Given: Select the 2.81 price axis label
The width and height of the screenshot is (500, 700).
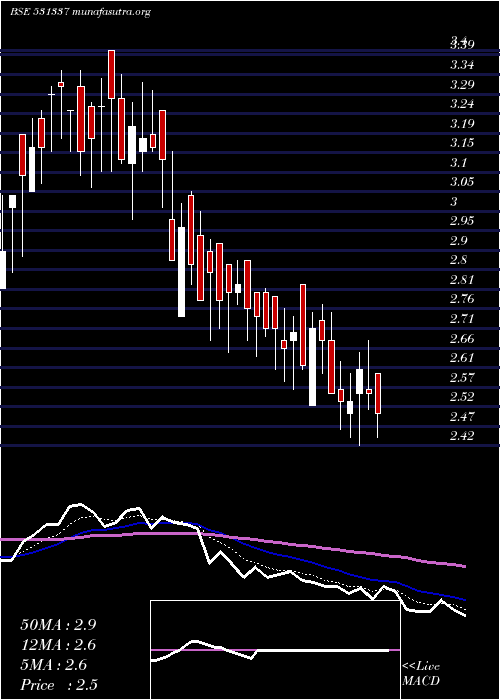Looking at the screenshot, I should tap(462, 280).
